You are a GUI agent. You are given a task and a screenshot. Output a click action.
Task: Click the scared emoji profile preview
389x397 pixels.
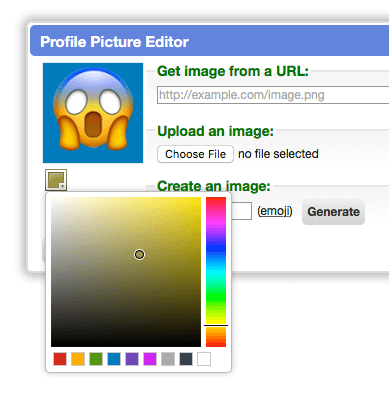click(93, 113)
